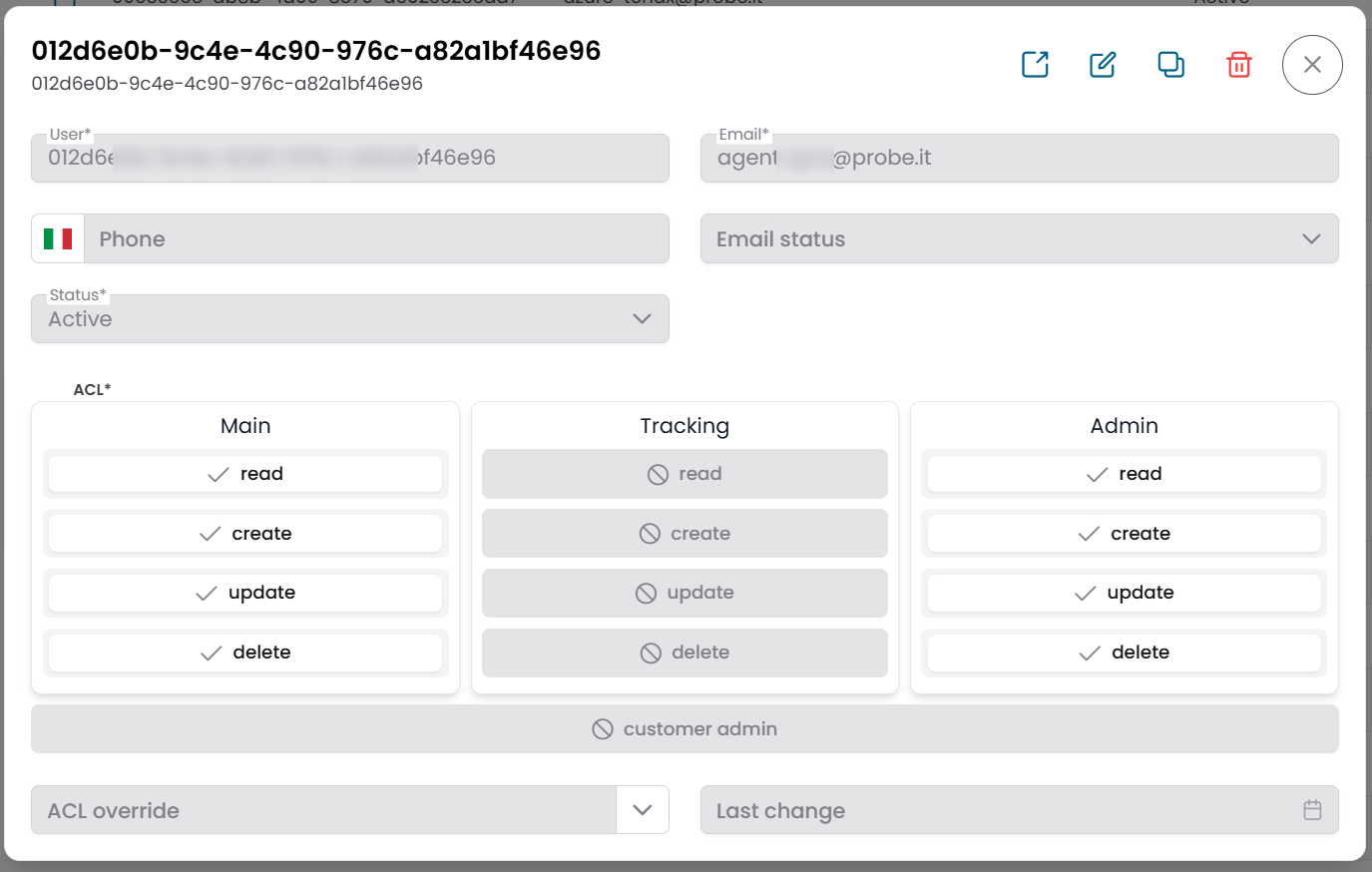Select the Main permissions panel header
The width and height of the screenshot is (1372, 872).
(x=244, y=425)
